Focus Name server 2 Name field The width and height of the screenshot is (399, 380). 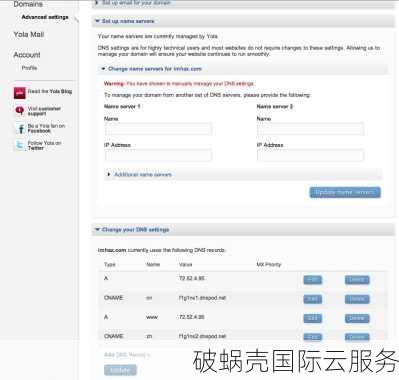310,129
